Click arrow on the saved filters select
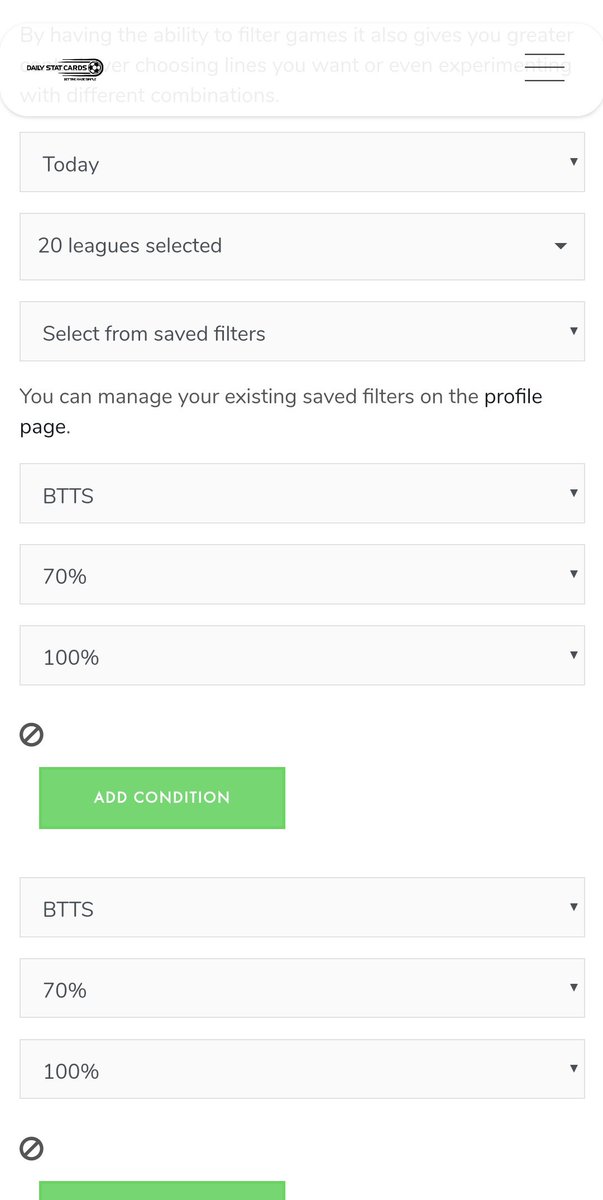The width and height of the screenshot is (603, 1200). tap(573, 331)
